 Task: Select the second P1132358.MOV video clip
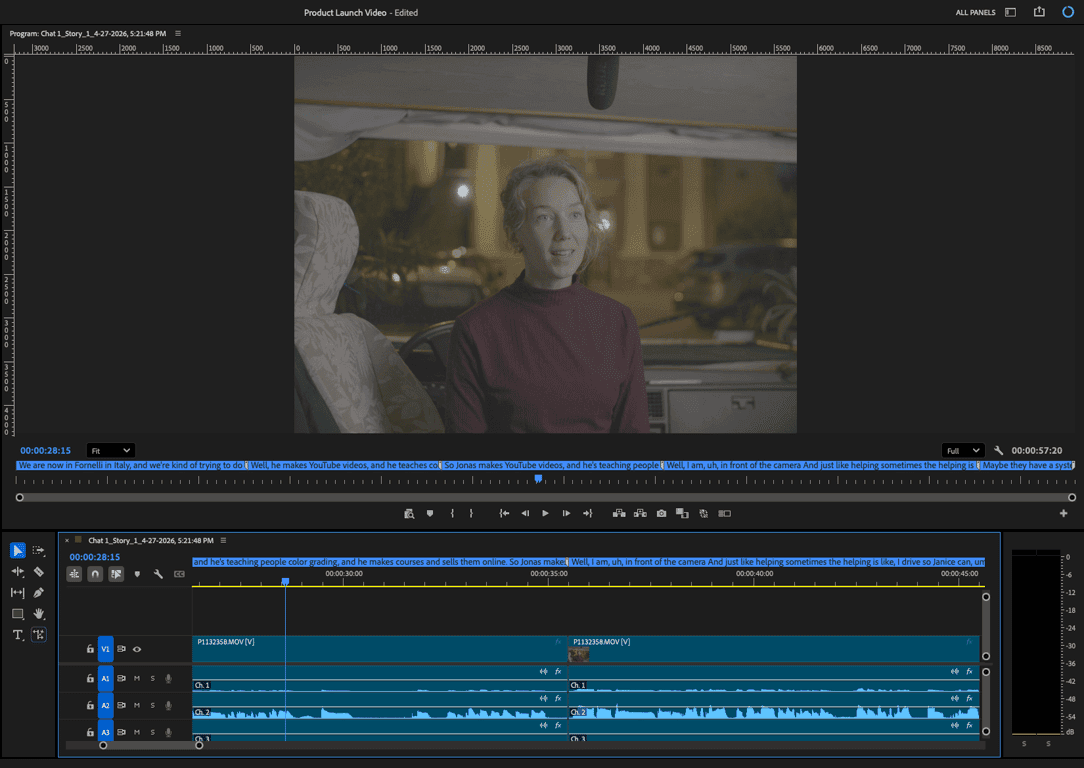click(x=770, y=649)
